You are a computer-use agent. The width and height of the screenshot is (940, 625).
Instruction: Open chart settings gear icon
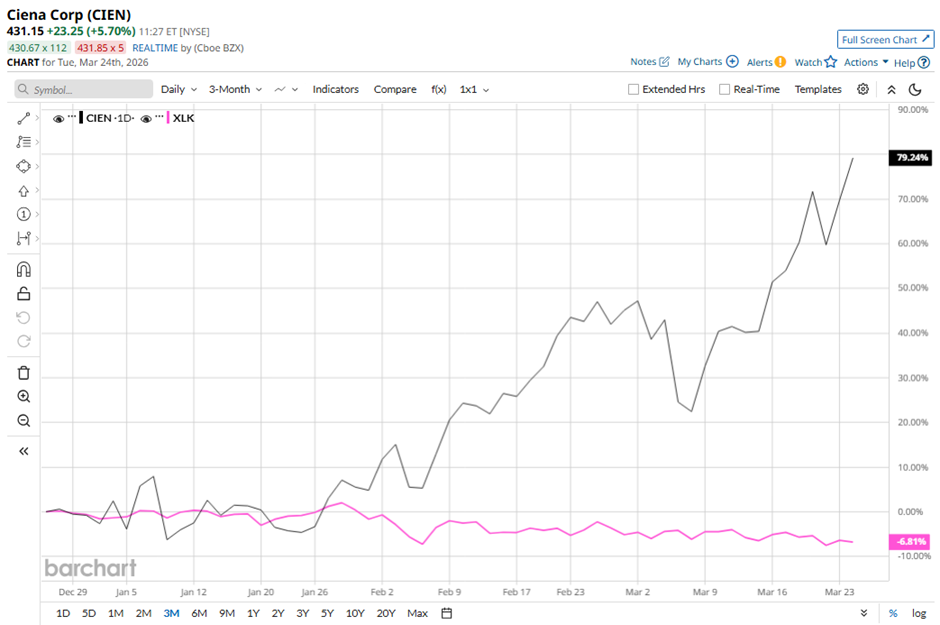point(863,89)
